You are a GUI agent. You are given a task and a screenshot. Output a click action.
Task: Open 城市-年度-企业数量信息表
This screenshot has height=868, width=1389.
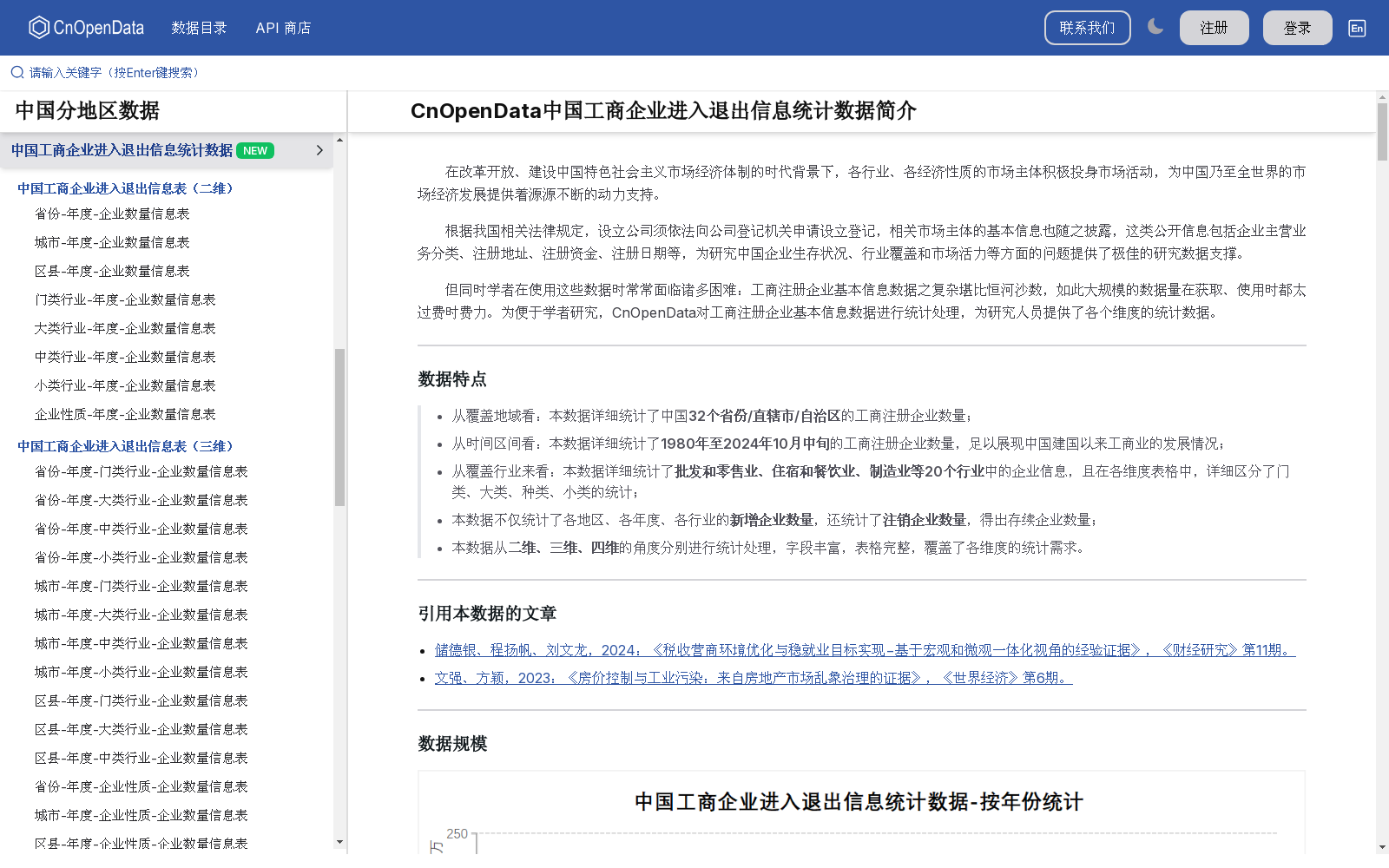click(x=112, y=242)
